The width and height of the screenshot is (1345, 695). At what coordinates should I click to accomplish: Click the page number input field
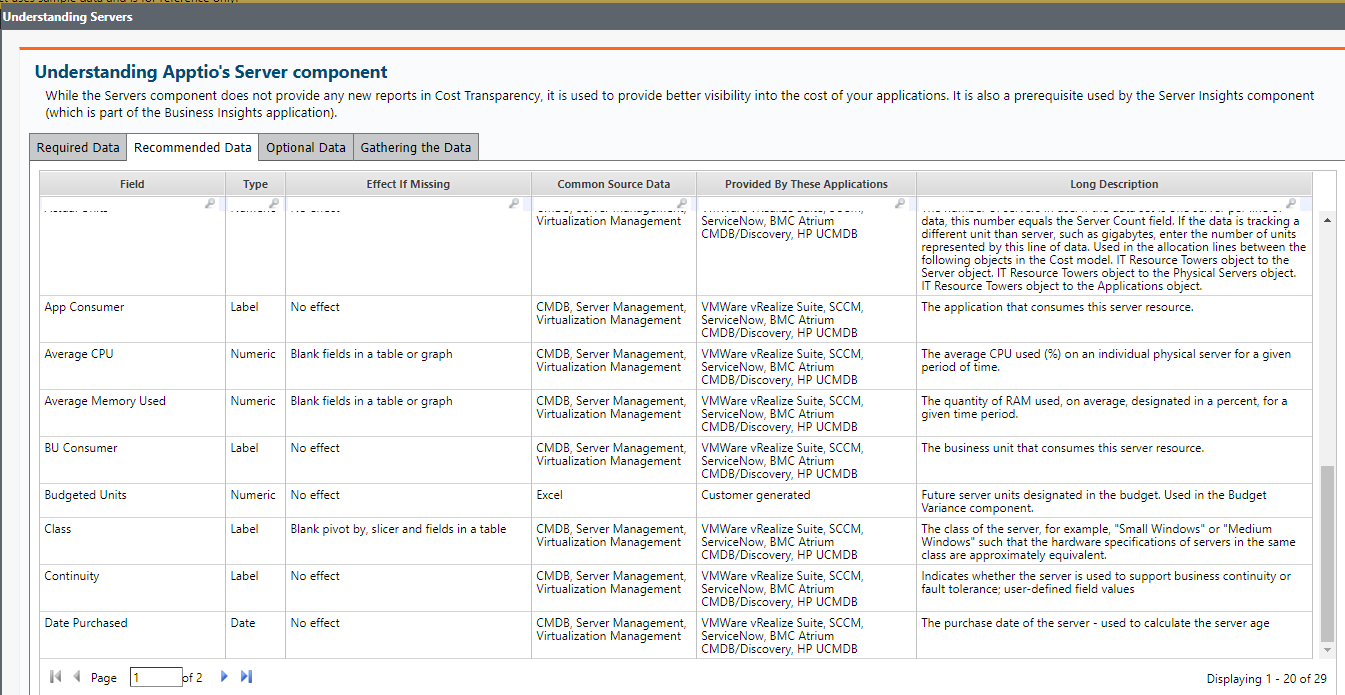pyautogui.click(x=156, y=677)
